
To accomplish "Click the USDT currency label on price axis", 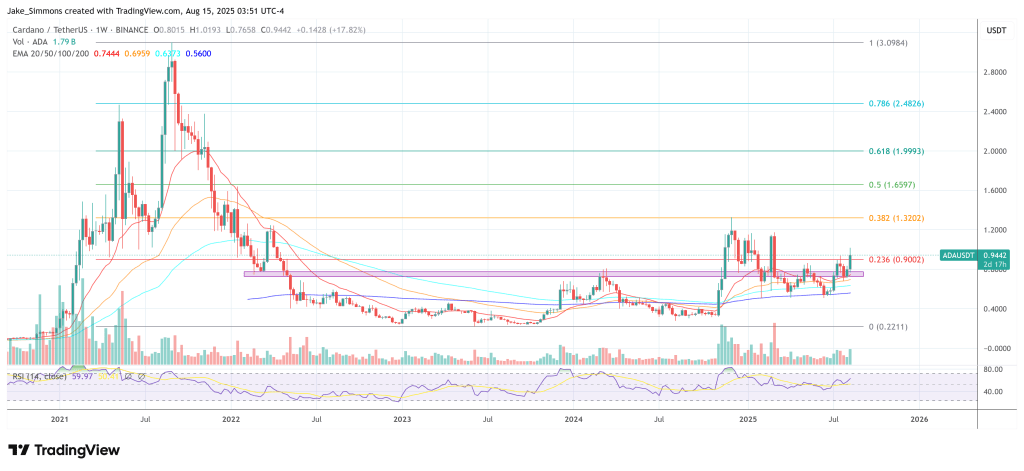I will pyautogui.click(x=996, y=30).
